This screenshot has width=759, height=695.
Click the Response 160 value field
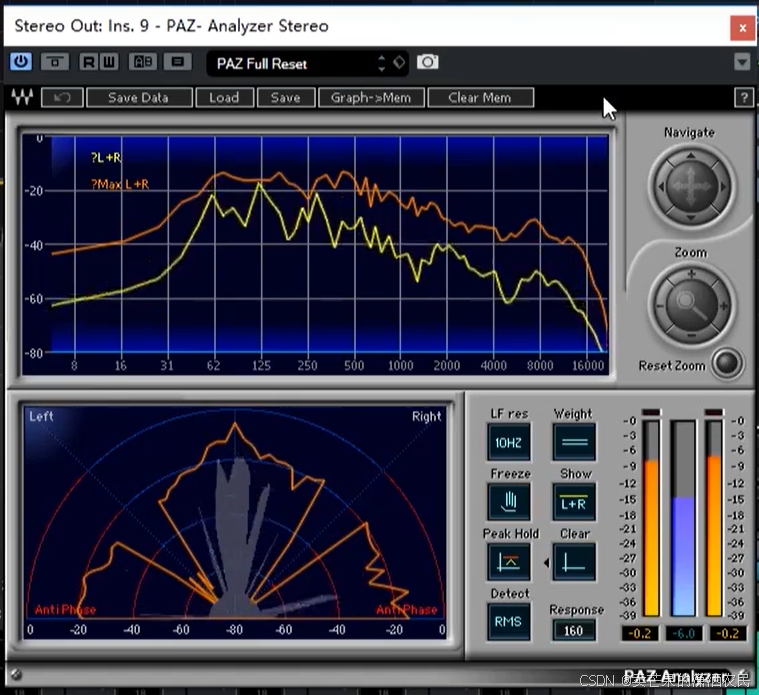[574, 631]
